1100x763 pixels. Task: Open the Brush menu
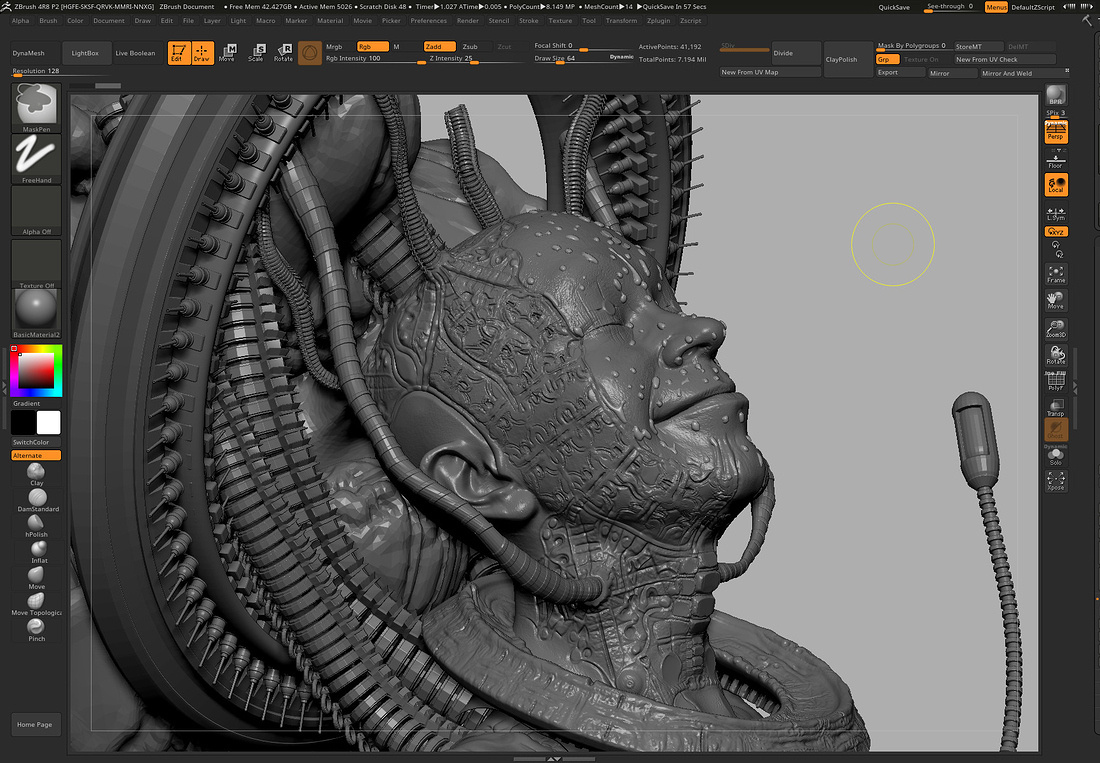coord(48,21)
